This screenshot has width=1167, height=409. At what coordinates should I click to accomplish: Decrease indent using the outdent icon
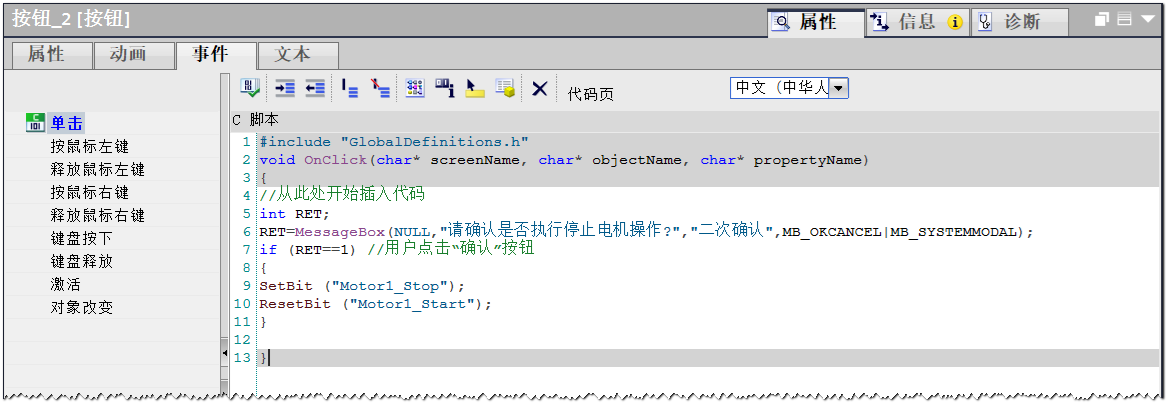click(x=315, y=89)
